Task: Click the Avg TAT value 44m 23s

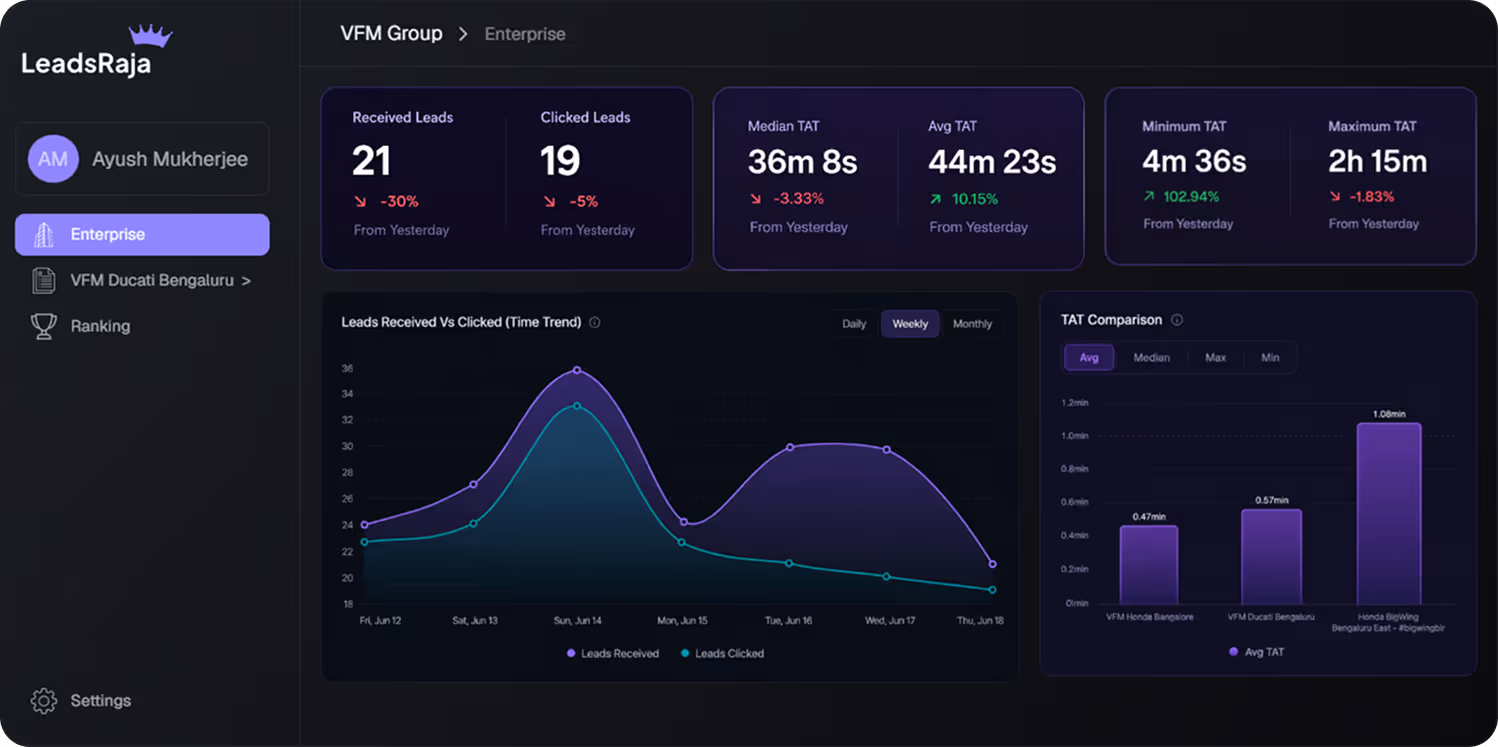Action: click(x=992, y=162)
